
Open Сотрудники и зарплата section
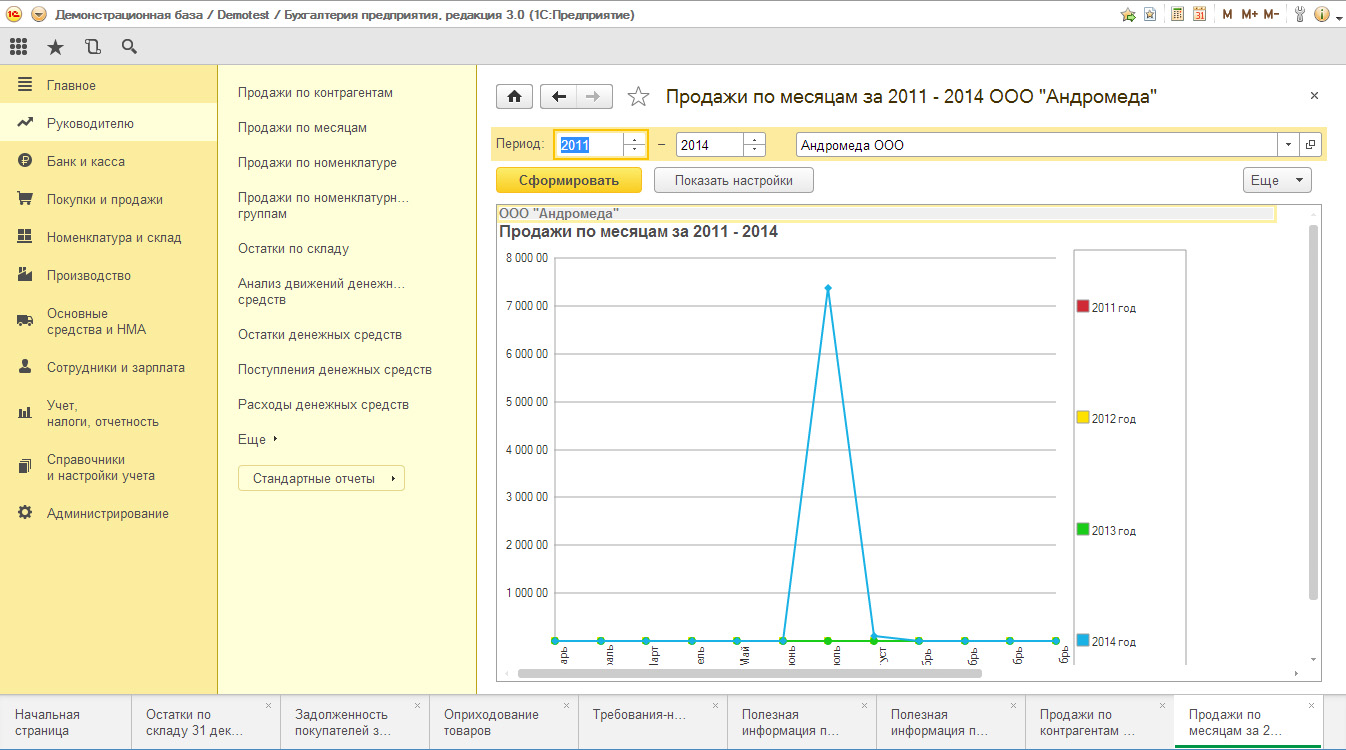pos(108,367)
